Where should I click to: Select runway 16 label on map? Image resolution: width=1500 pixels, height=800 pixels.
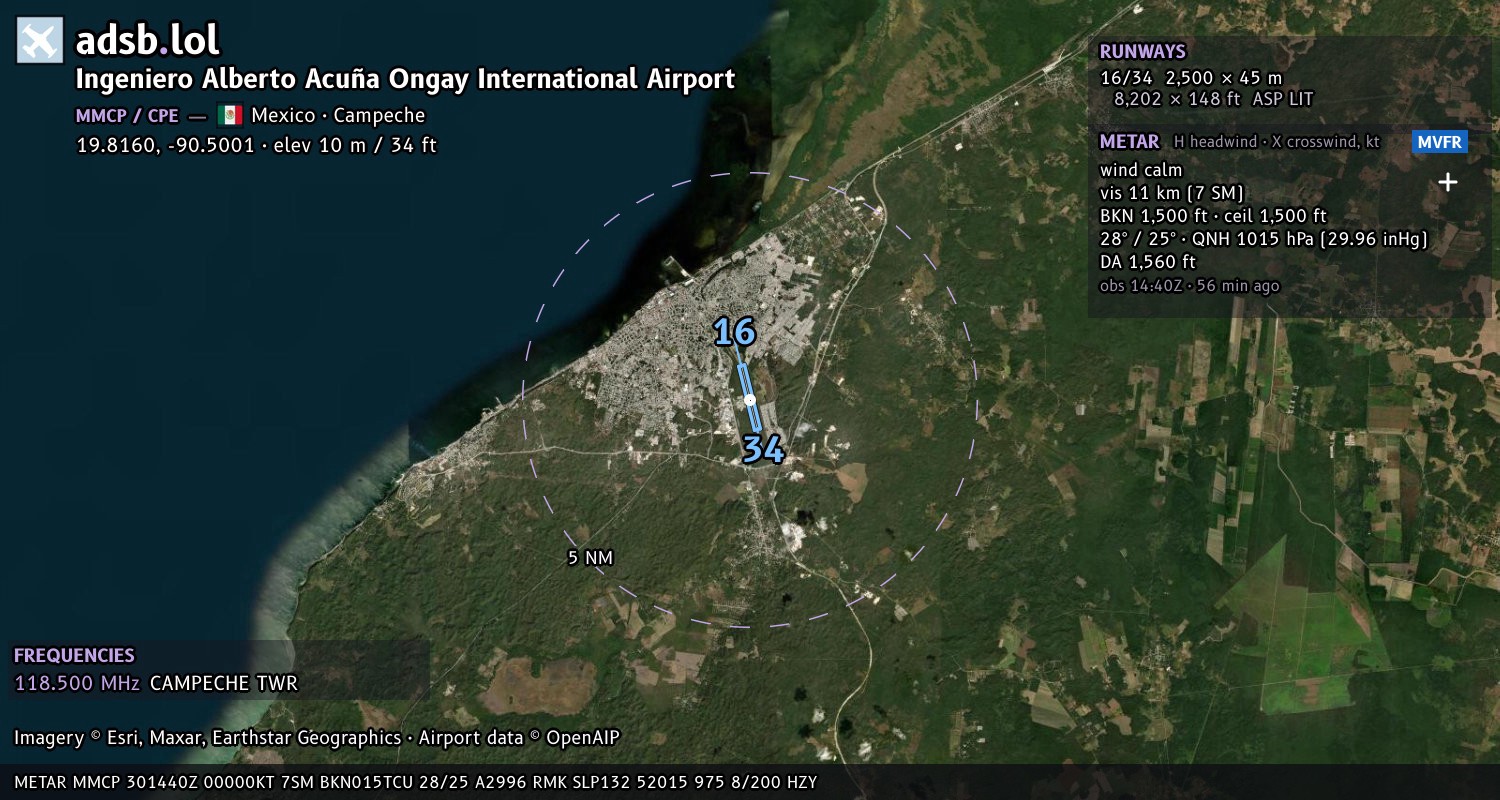click(x=734, y=332)
